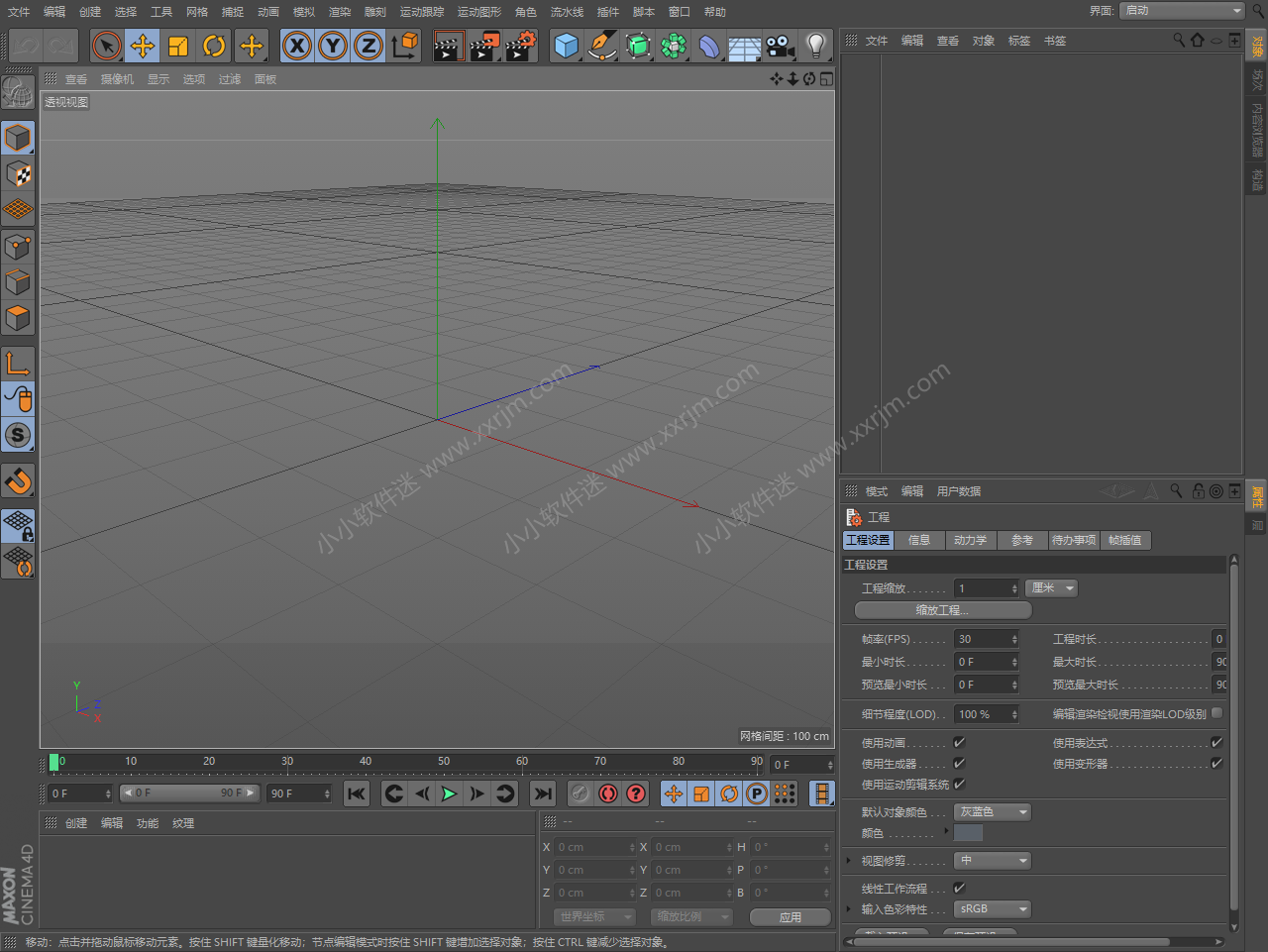Viewport: 1268px width, 952px height.
Task: Select edges mode in left toolbar
Action: tap(18, 282)
